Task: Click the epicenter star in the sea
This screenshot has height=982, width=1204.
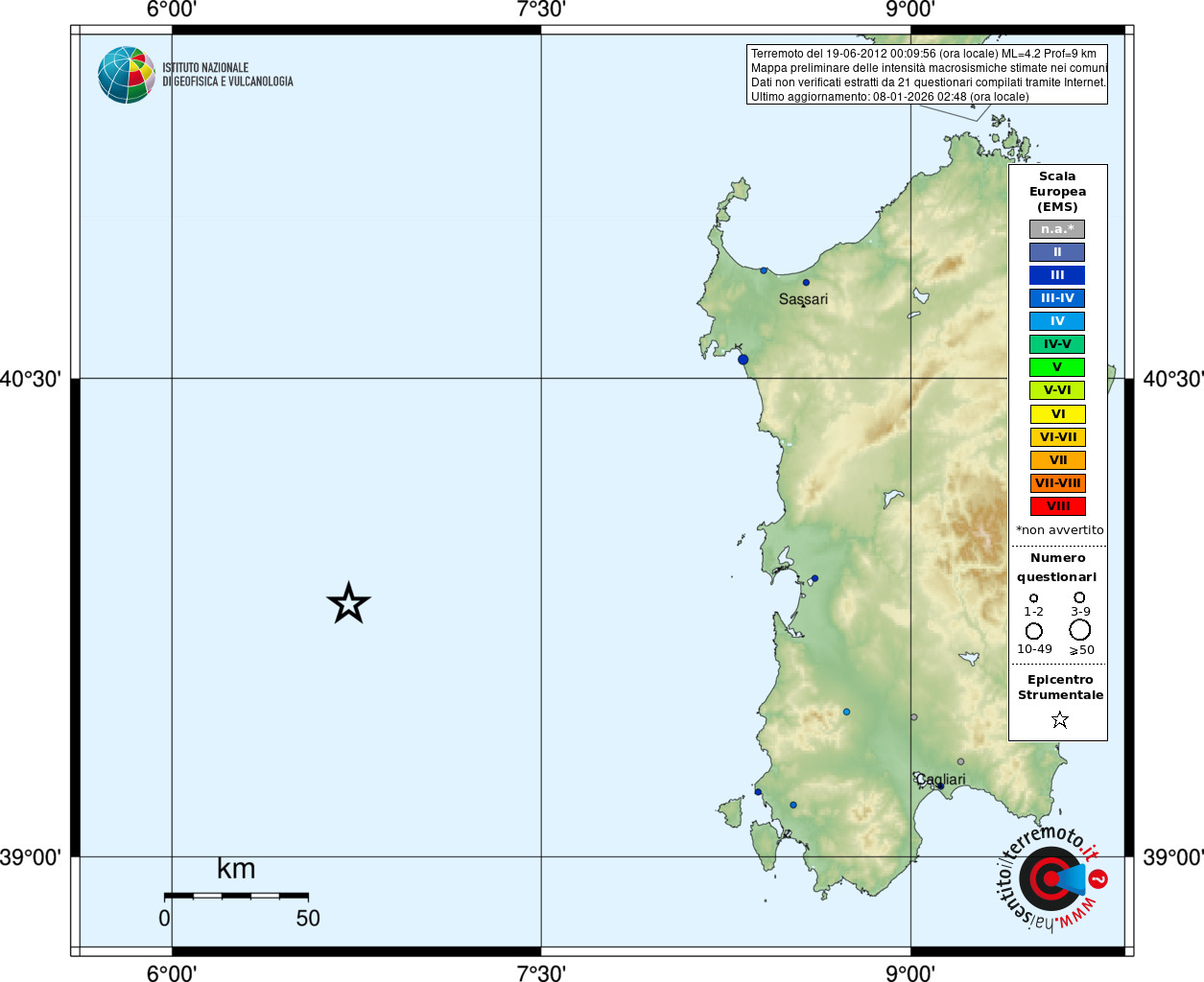Action: click(x=348, y=603)
